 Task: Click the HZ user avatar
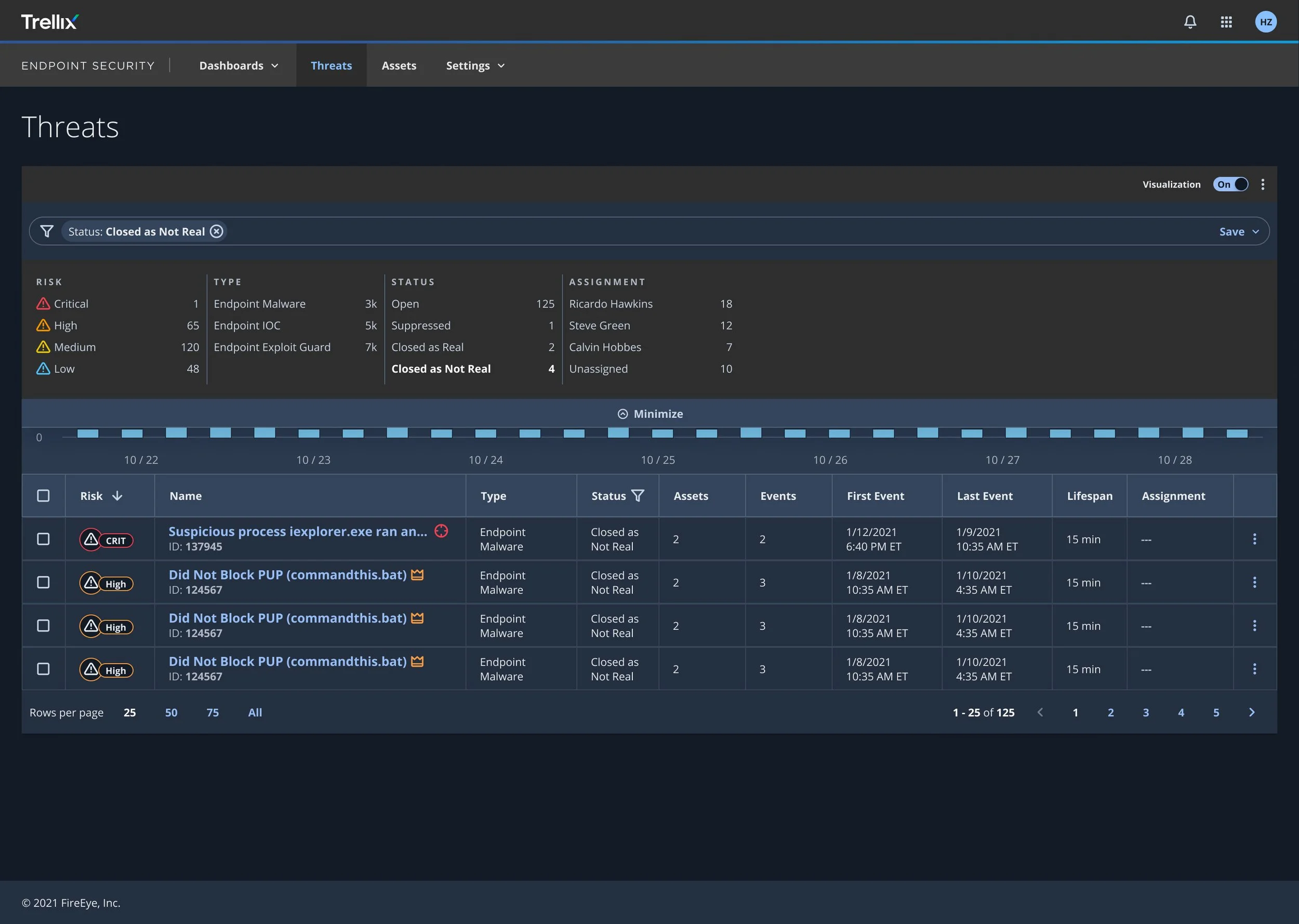1266,22
